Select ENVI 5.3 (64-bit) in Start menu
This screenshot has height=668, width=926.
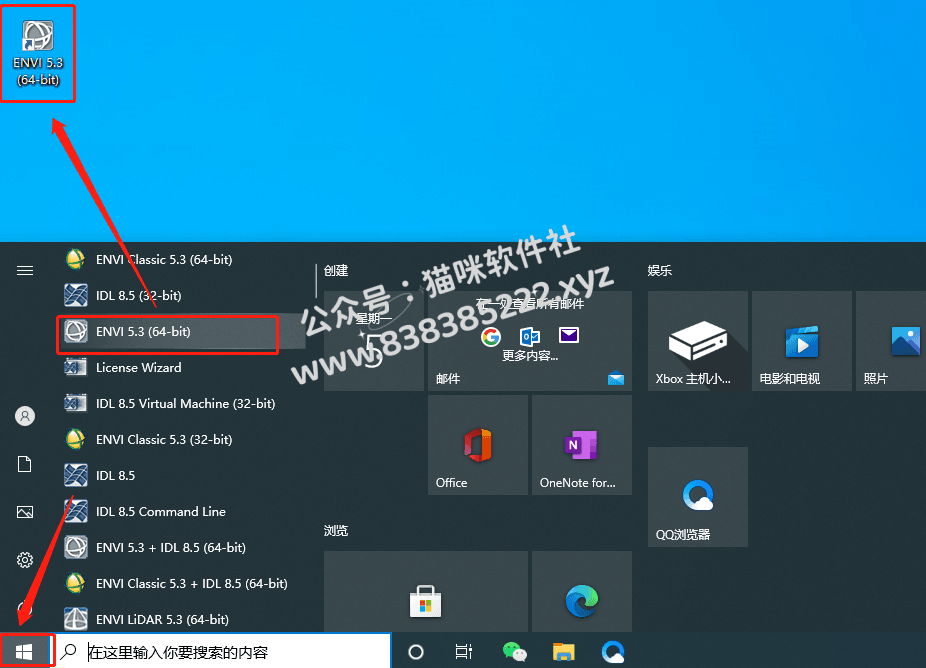click(x=182, y=331)
